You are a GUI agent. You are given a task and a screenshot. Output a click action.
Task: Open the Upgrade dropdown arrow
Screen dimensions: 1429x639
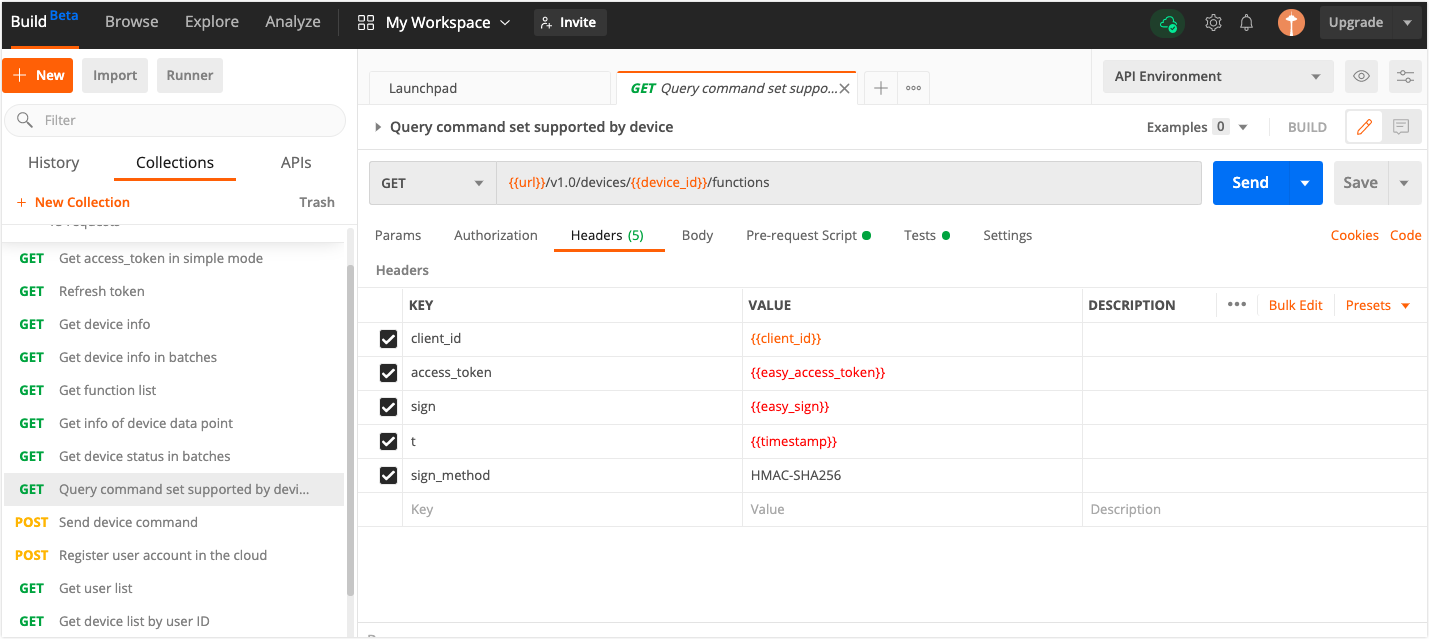pyautogui.click(x=1408, y=22)
